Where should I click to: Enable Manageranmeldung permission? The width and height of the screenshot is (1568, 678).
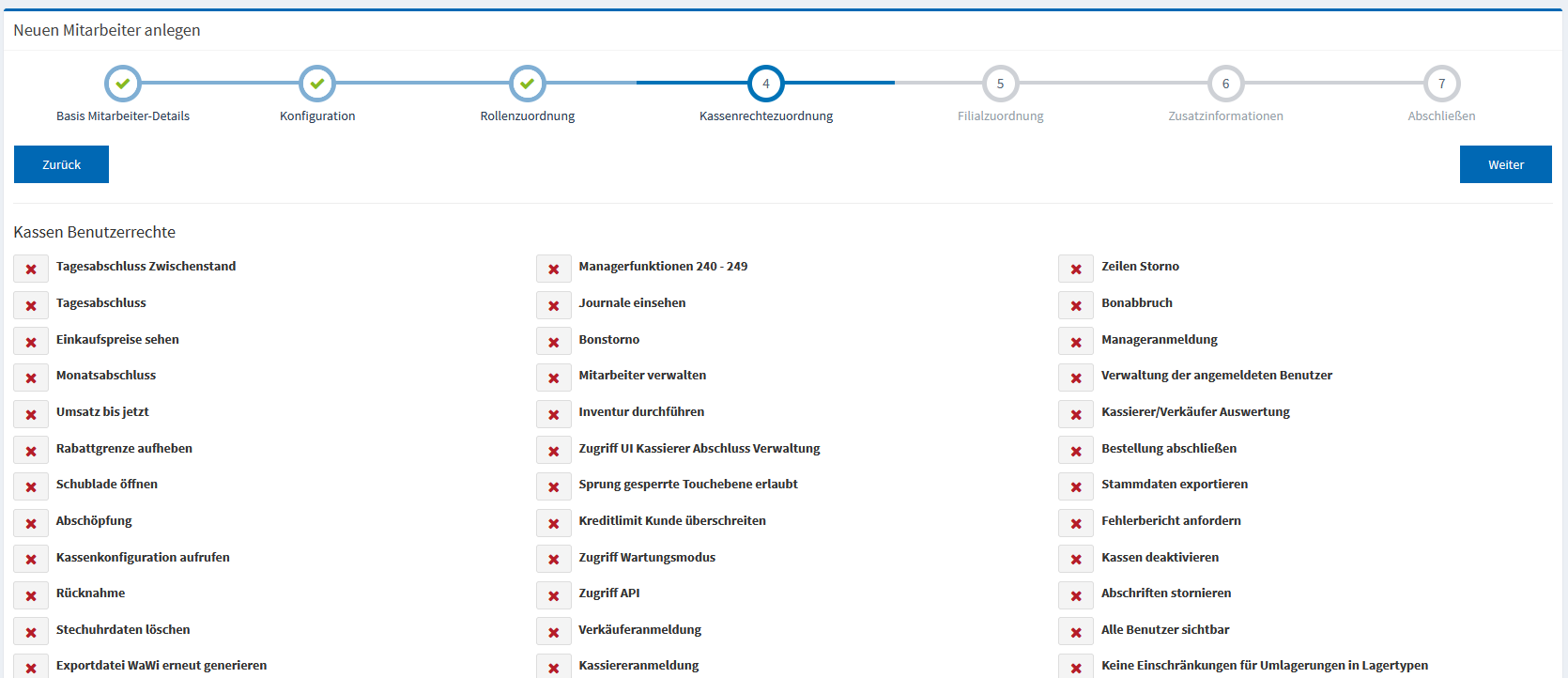pyautogui.click(x=1076, y=342)
